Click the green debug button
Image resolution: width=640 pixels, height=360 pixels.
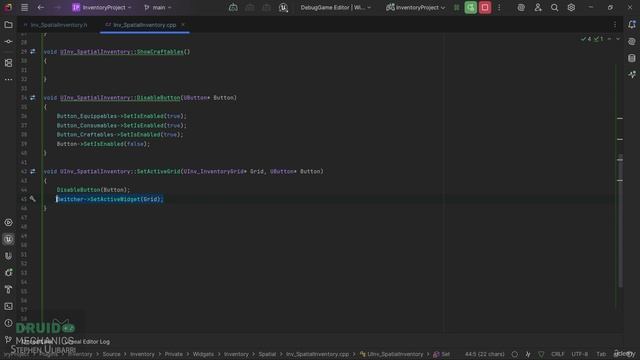pos(471,7)
